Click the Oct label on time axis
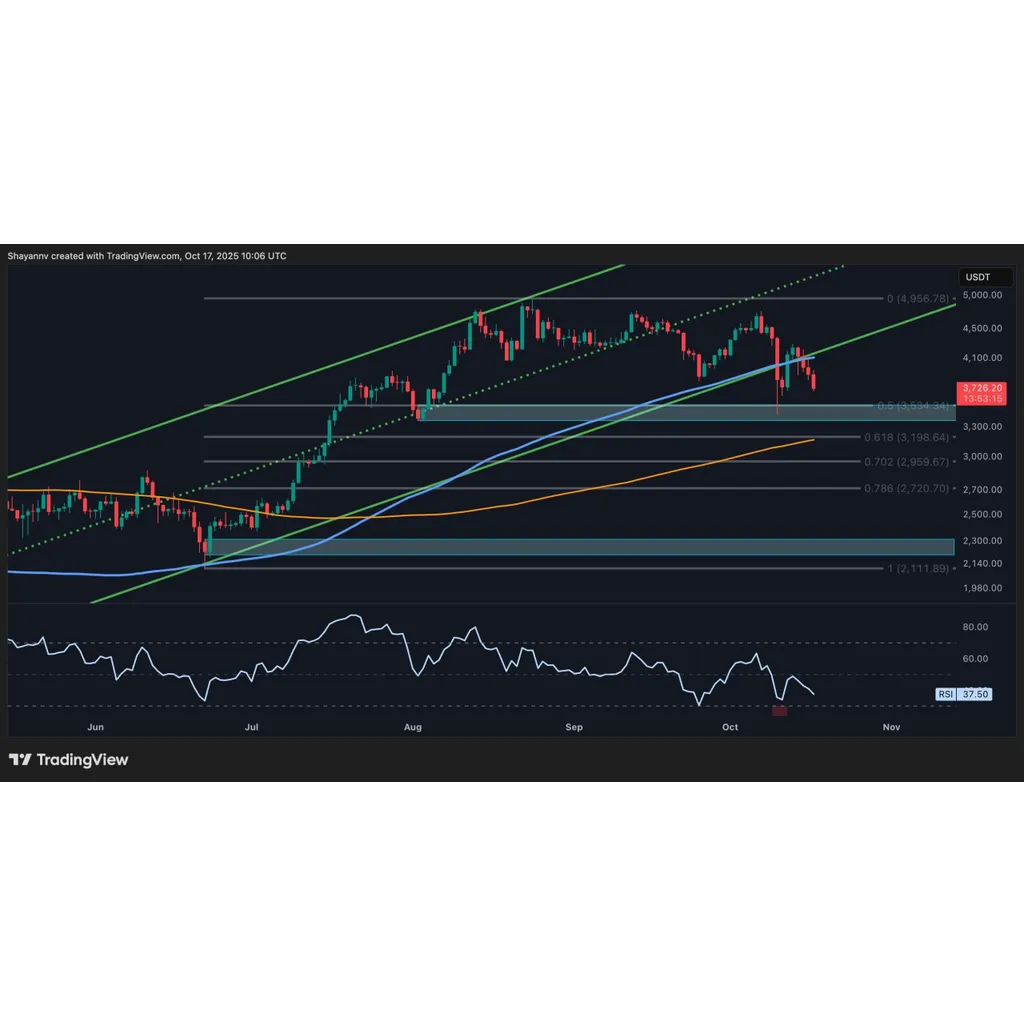This screenshot has height=1024, width=1024. (730, 727)
